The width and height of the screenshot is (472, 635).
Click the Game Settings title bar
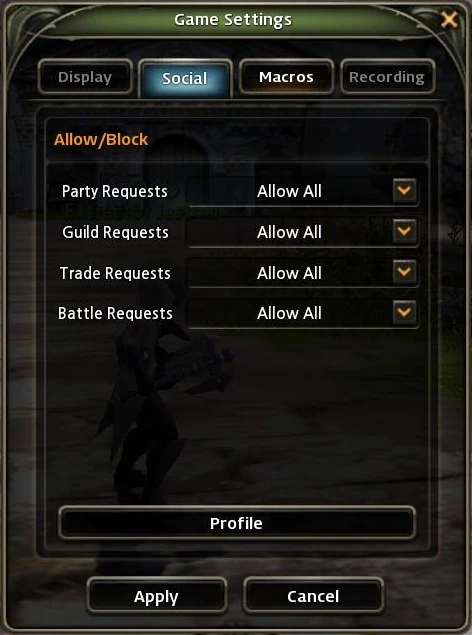233,19
